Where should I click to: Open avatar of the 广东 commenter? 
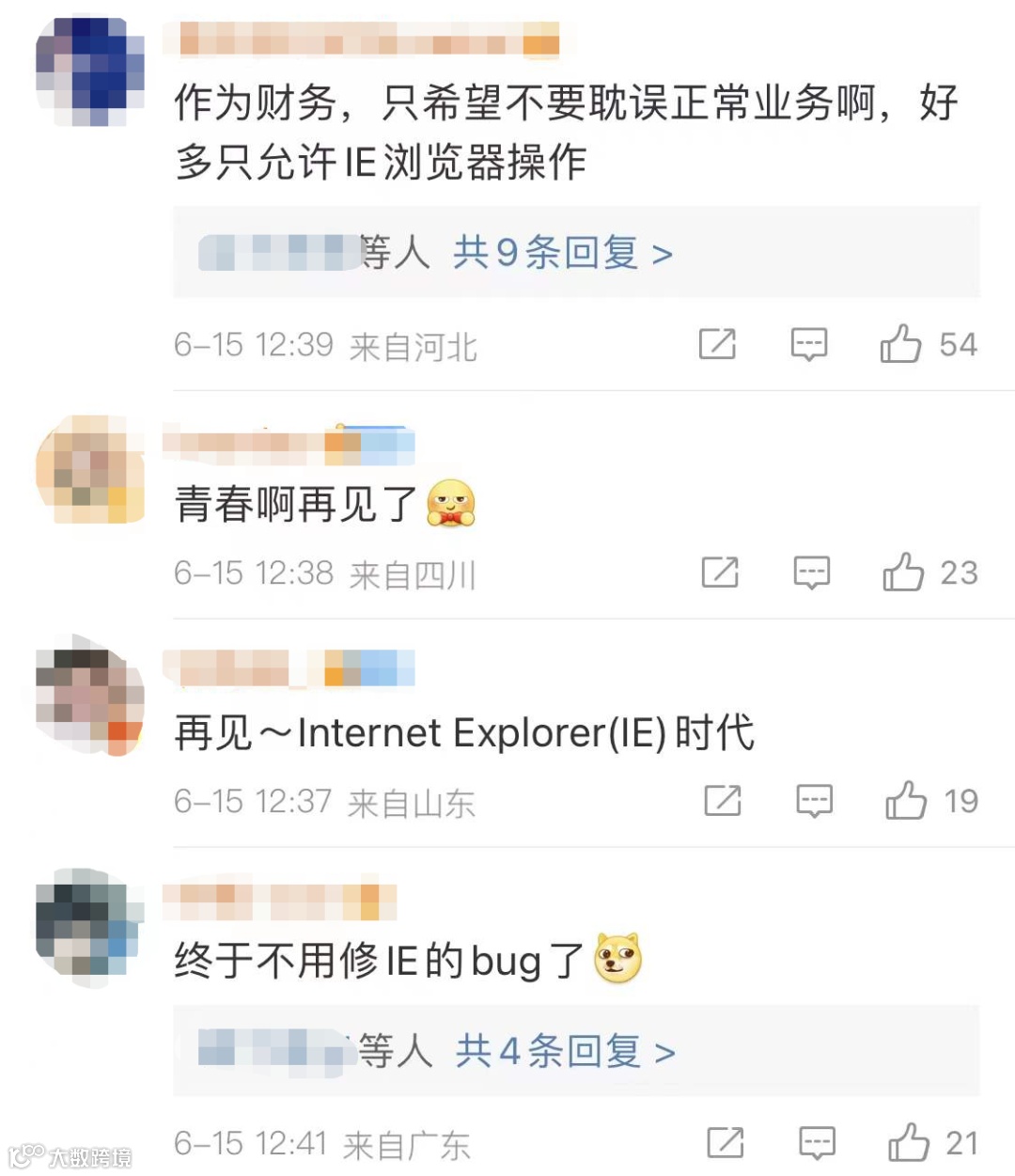click(90, 927)
